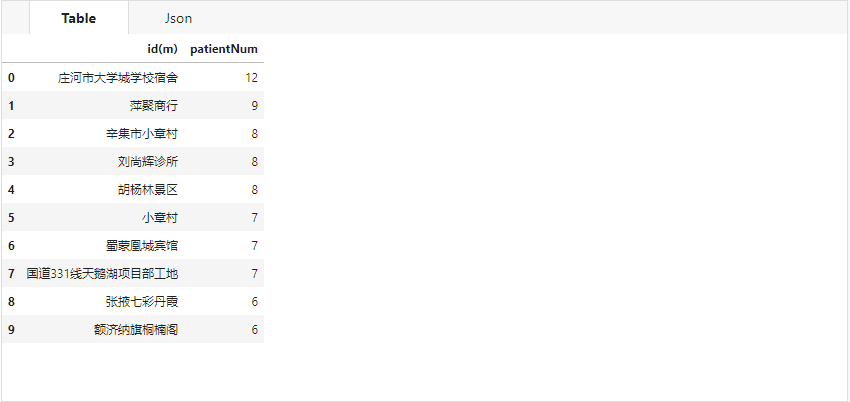
Task: Select patientNum value in row 8
Action: click(x=254, y=301)
